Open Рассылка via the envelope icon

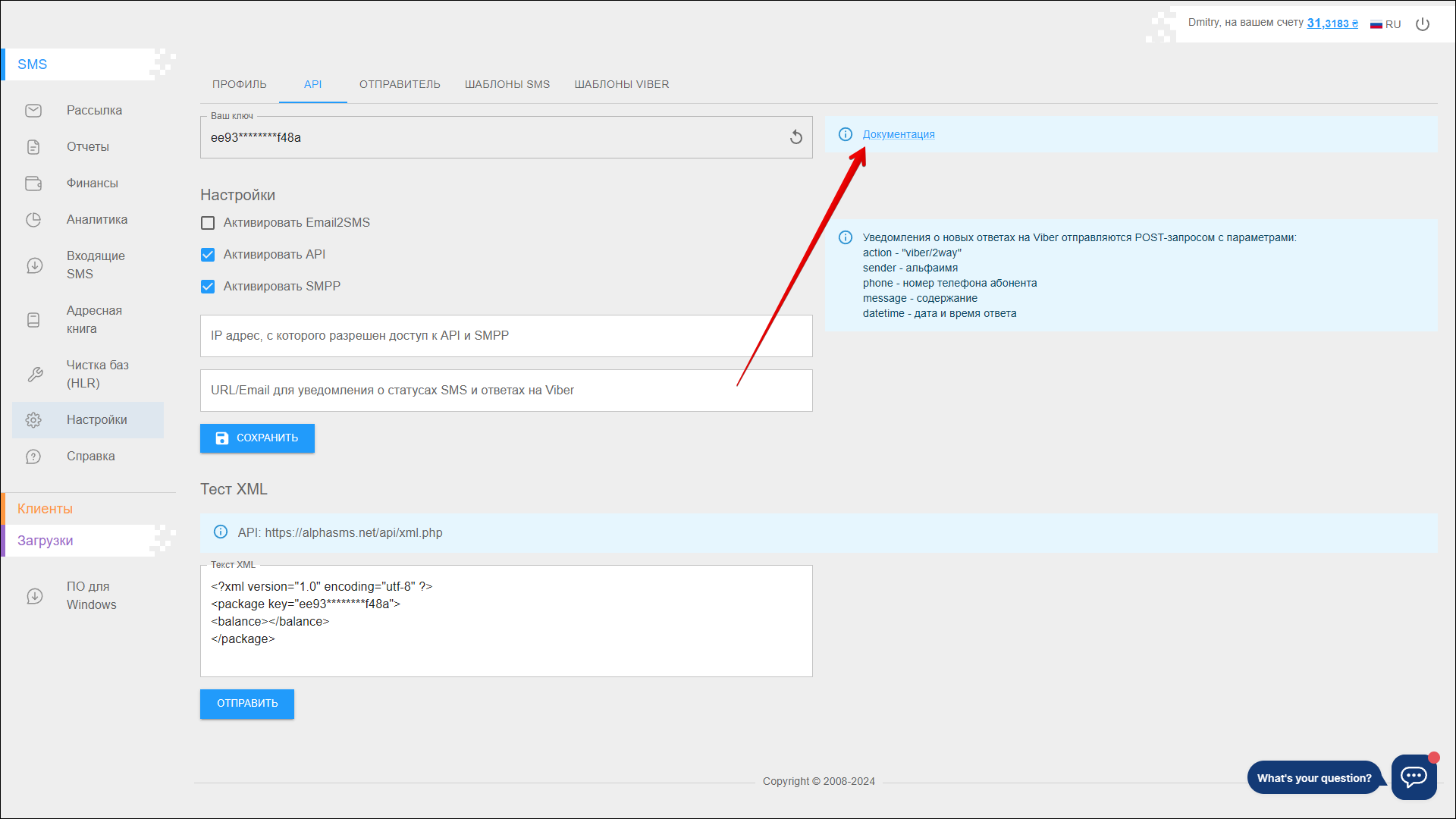pyautogui.click(x=33, y=111)
